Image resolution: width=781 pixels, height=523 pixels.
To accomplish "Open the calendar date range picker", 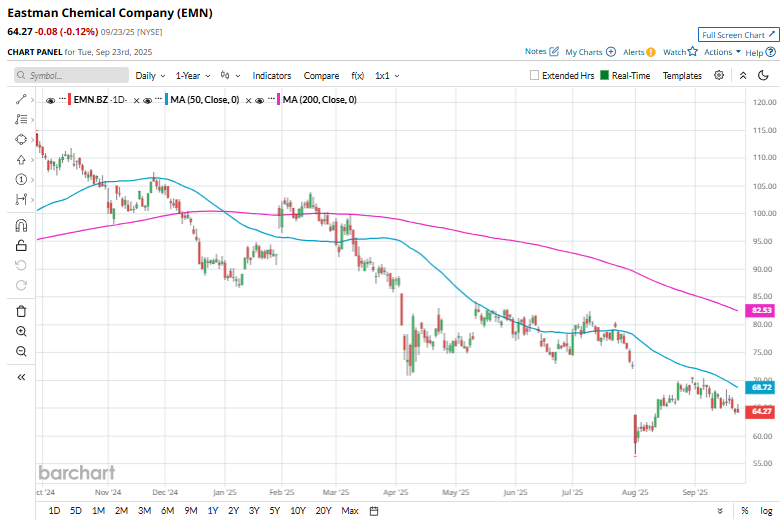I will [373, 511].
